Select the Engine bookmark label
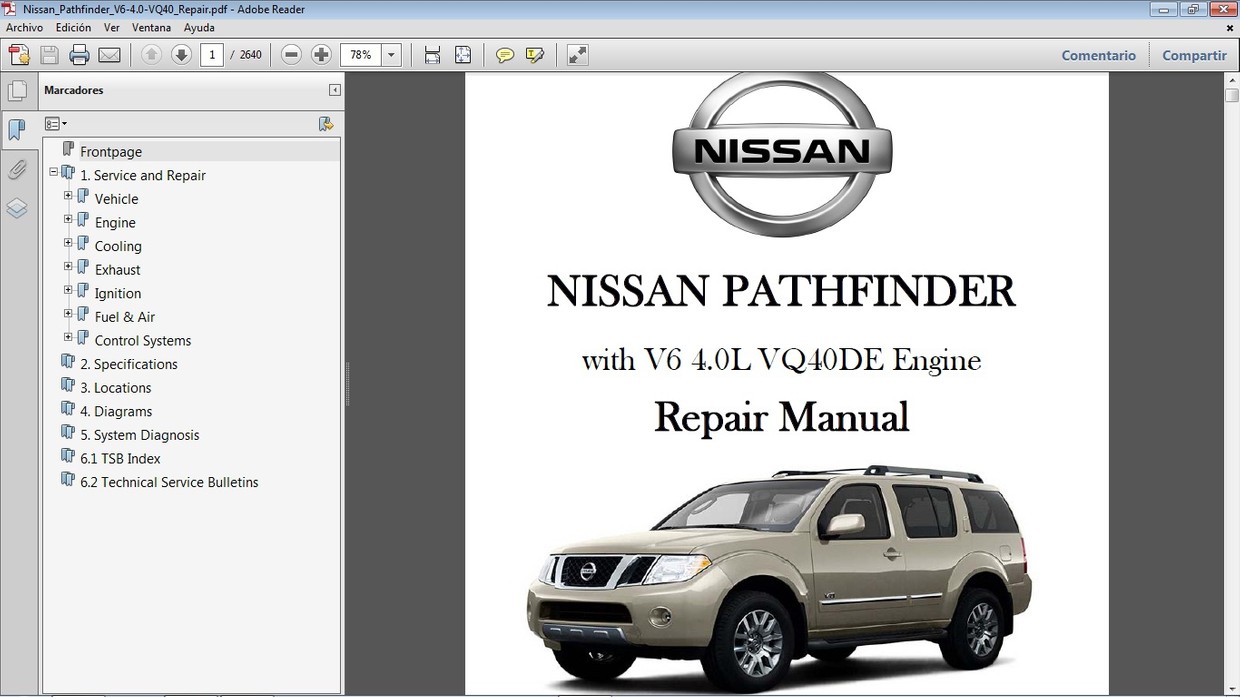1240x697 pixels. coord(115,223)
